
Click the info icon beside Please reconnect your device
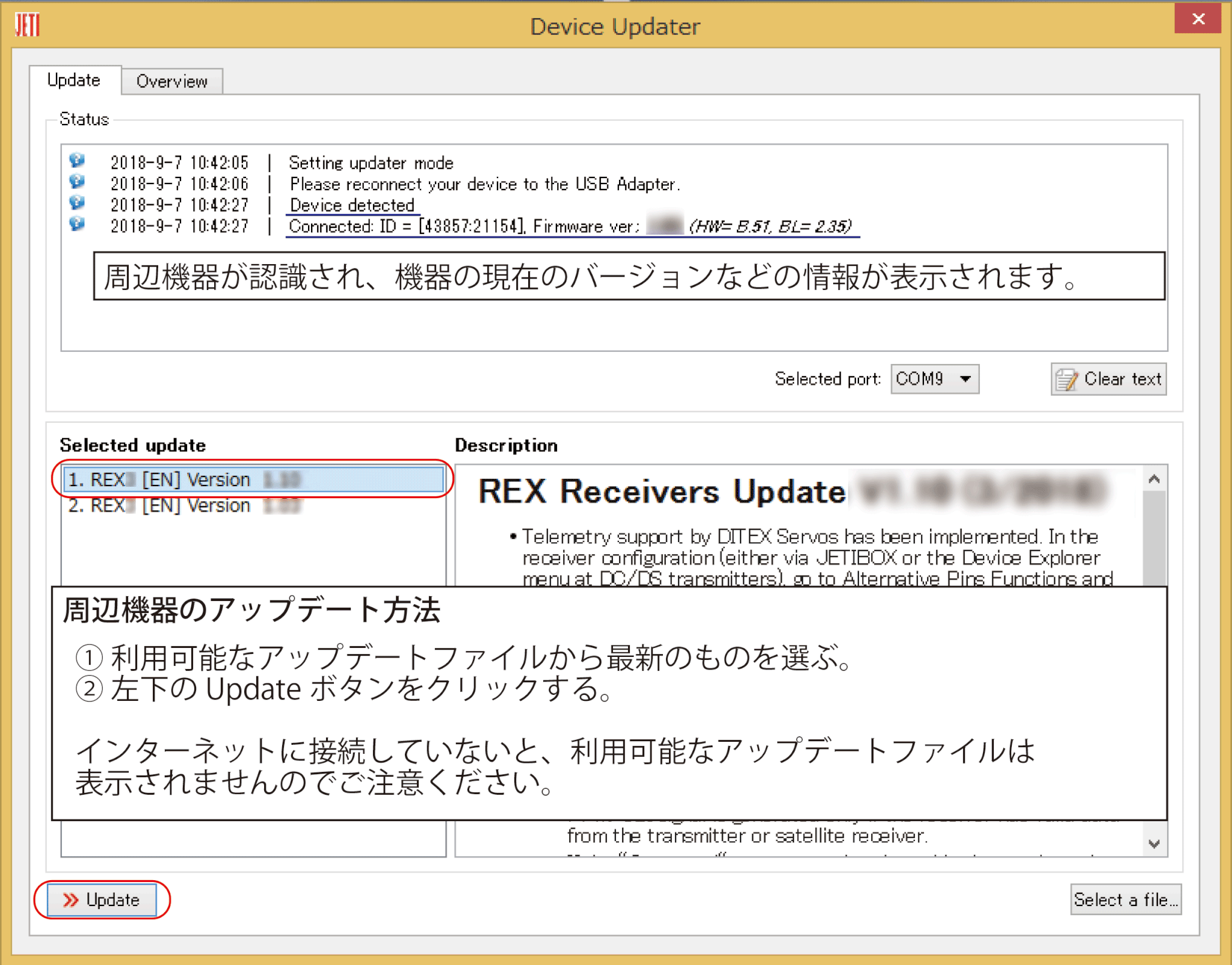click(77, 182)
